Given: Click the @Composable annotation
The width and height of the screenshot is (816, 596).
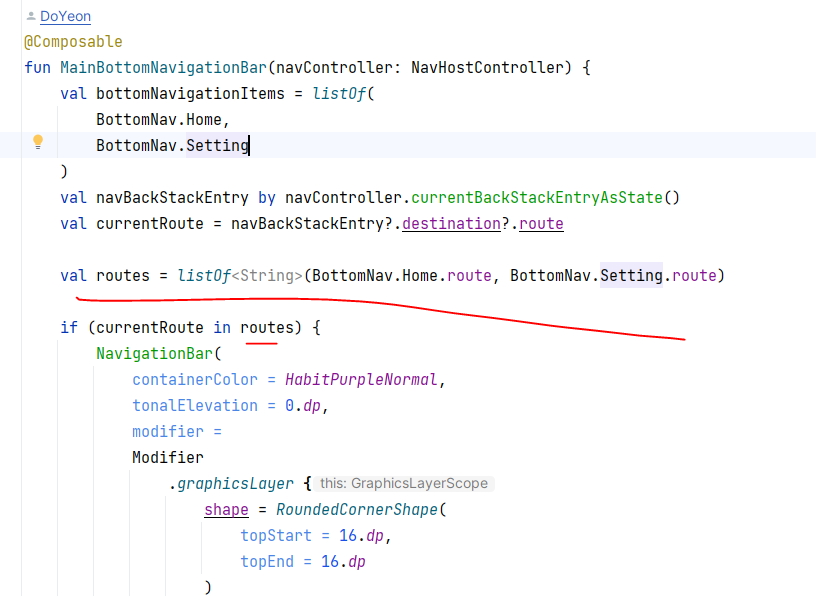Looking at the screenshot, I should click(x=73, y=42).
